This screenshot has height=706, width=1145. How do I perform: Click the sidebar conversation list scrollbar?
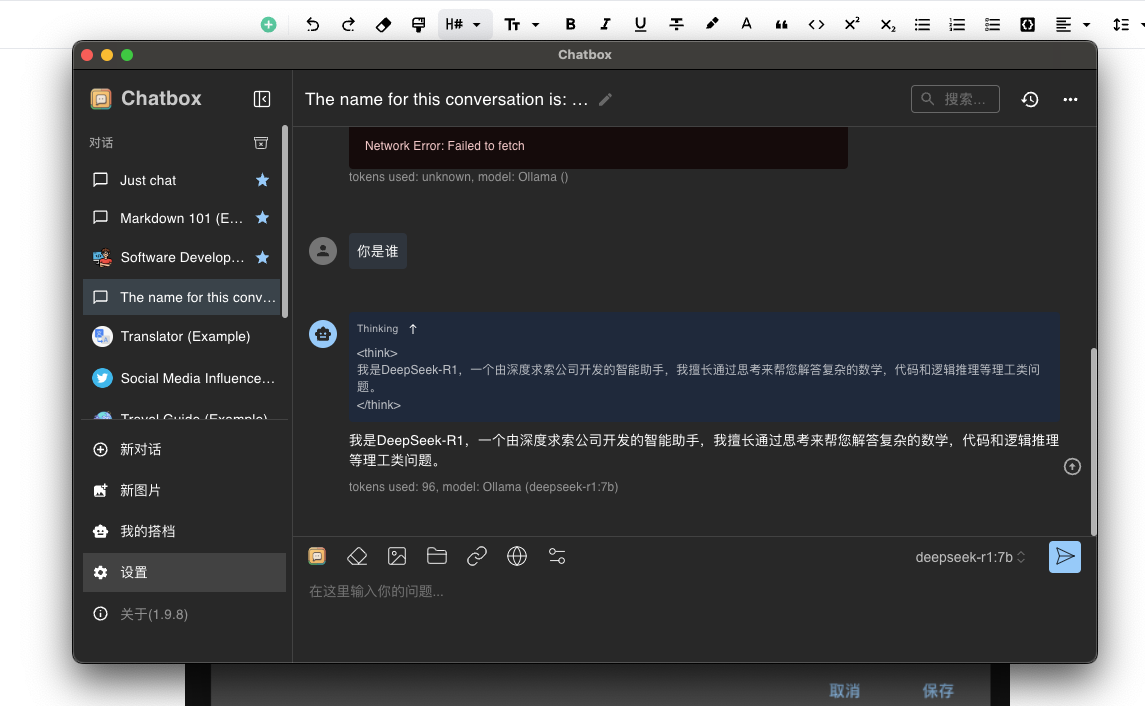coord(285,222)
